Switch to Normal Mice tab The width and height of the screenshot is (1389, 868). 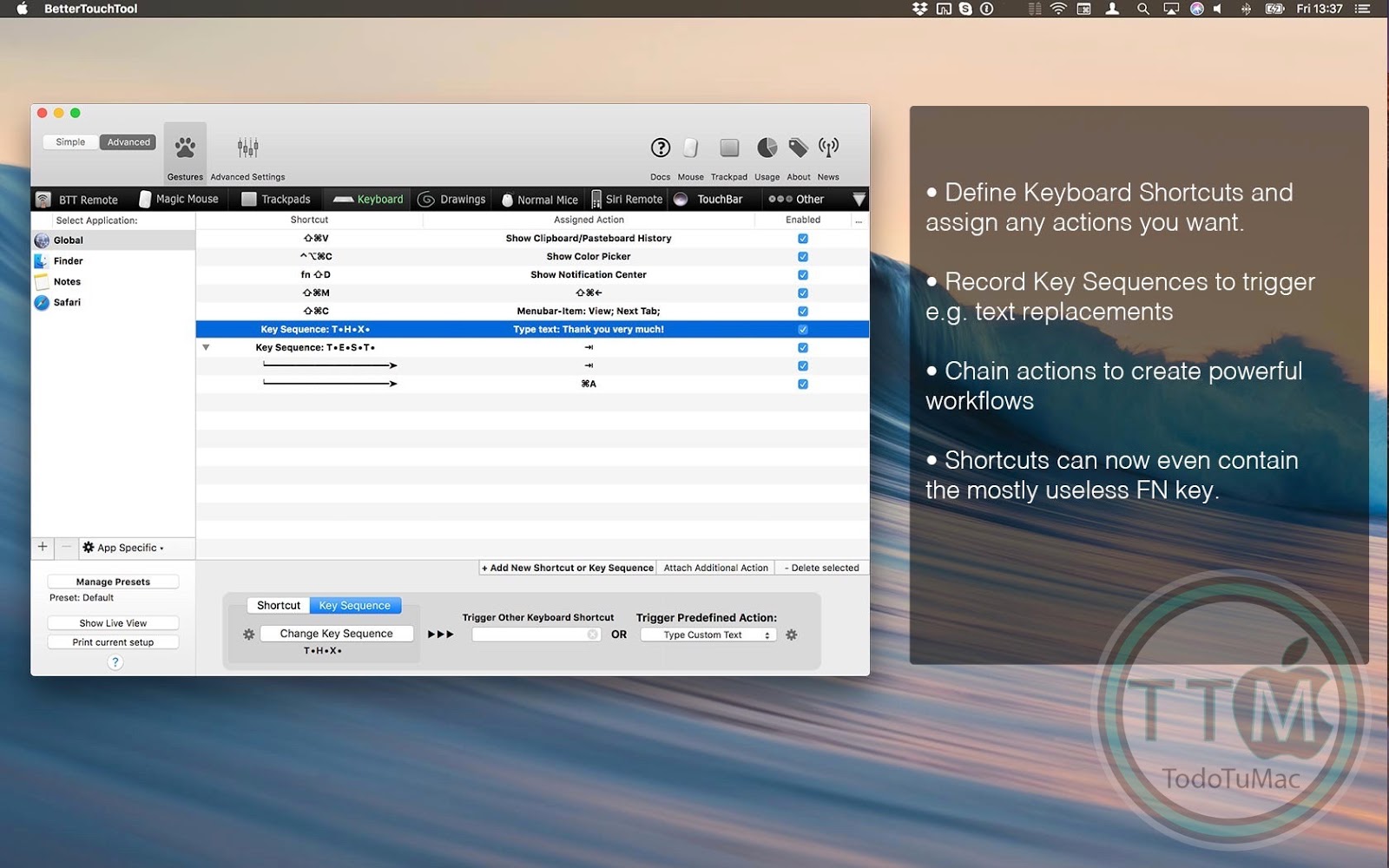click(539, 200)
